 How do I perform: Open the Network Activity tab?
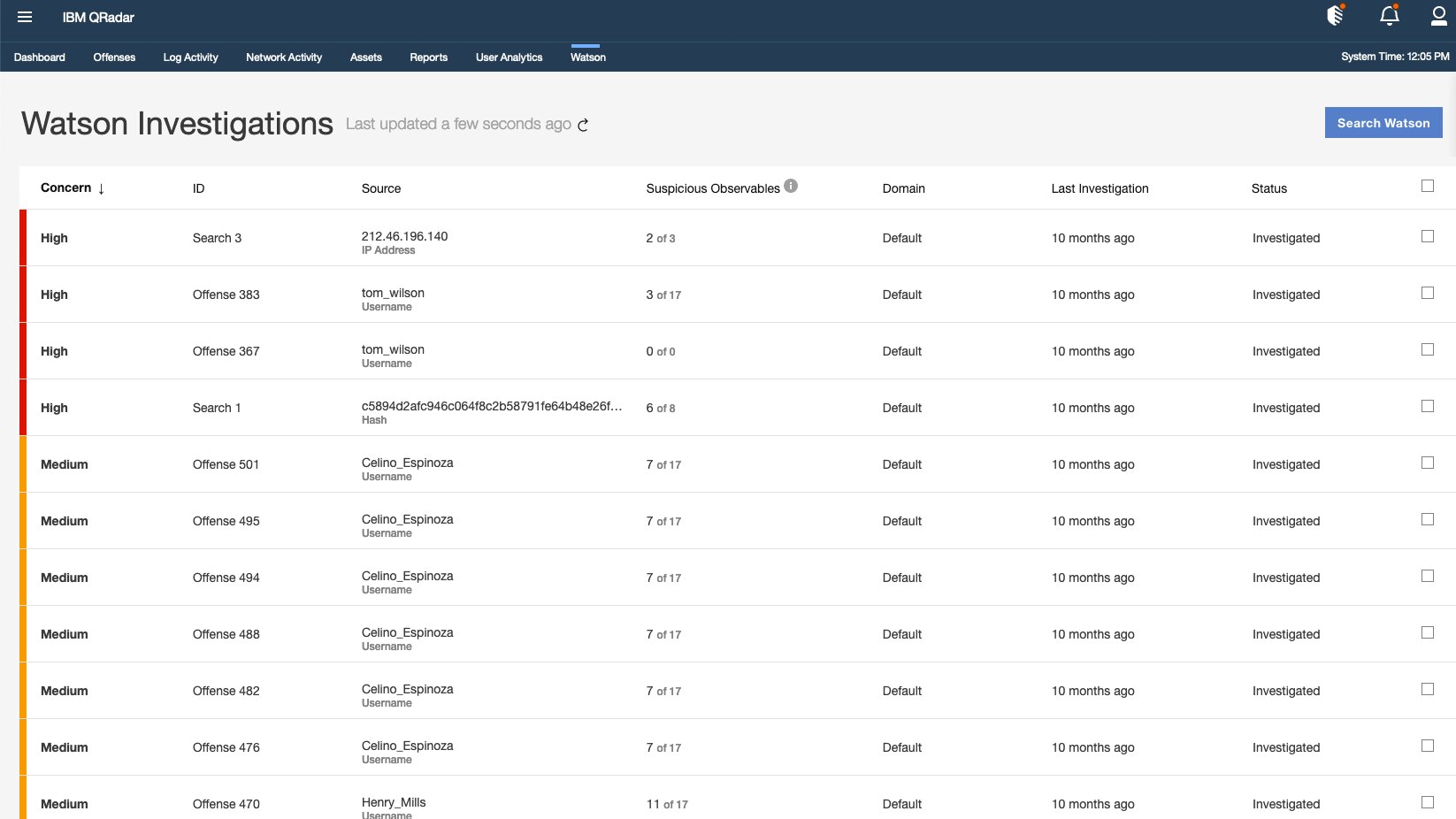(x=284, y=57)
